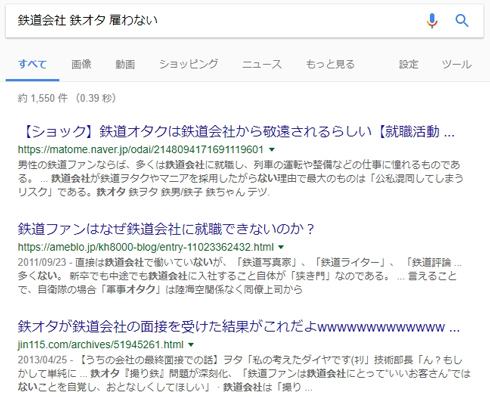The width and height of the screenshot is (490, 397).
Task: Select the すべて tab
Action: [32, 64]
